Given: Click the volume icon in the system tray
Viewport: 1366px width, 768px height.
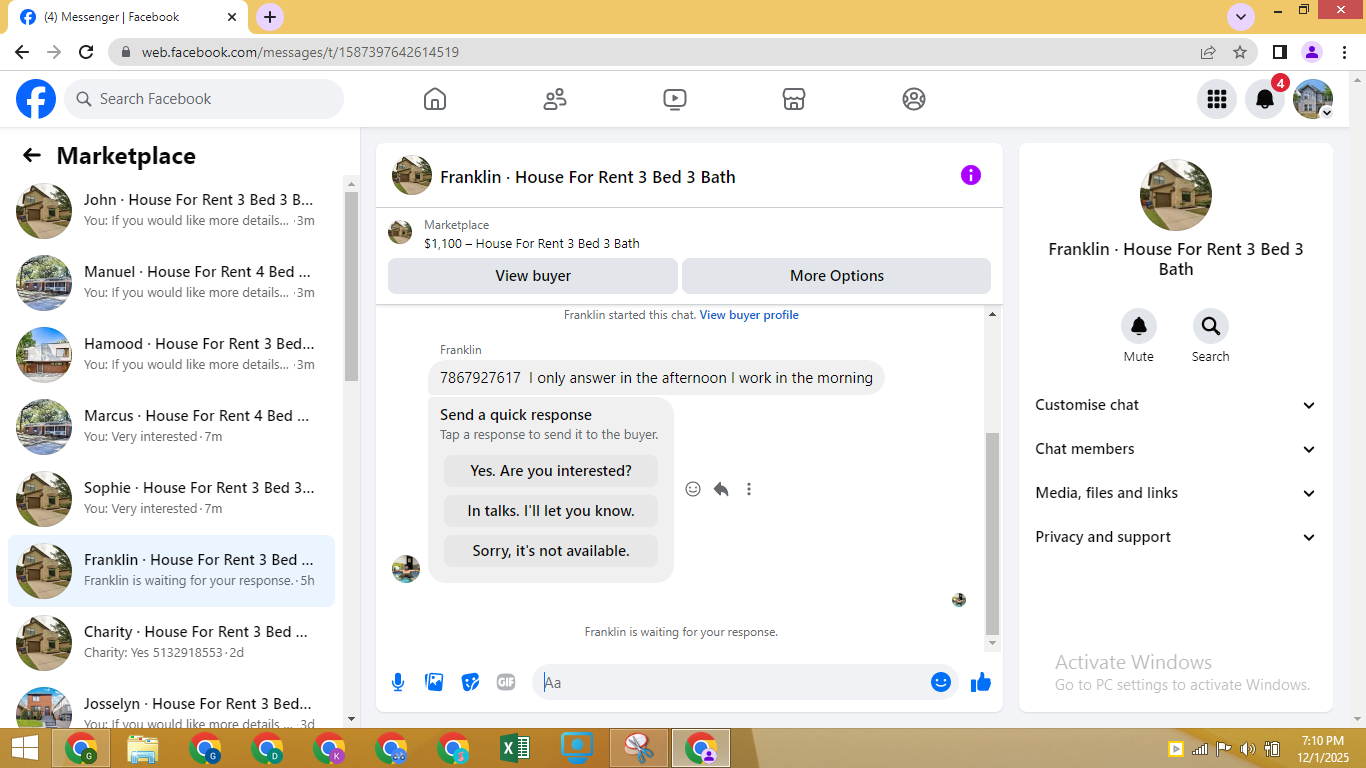Looking at the screenshot, I should (1247, 749).
